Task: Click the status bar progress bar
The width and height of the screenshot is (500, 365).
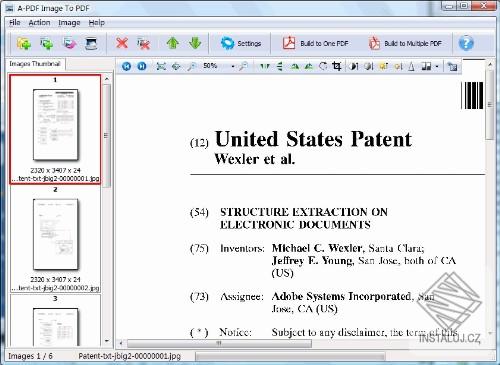Action: coord(290,357)
